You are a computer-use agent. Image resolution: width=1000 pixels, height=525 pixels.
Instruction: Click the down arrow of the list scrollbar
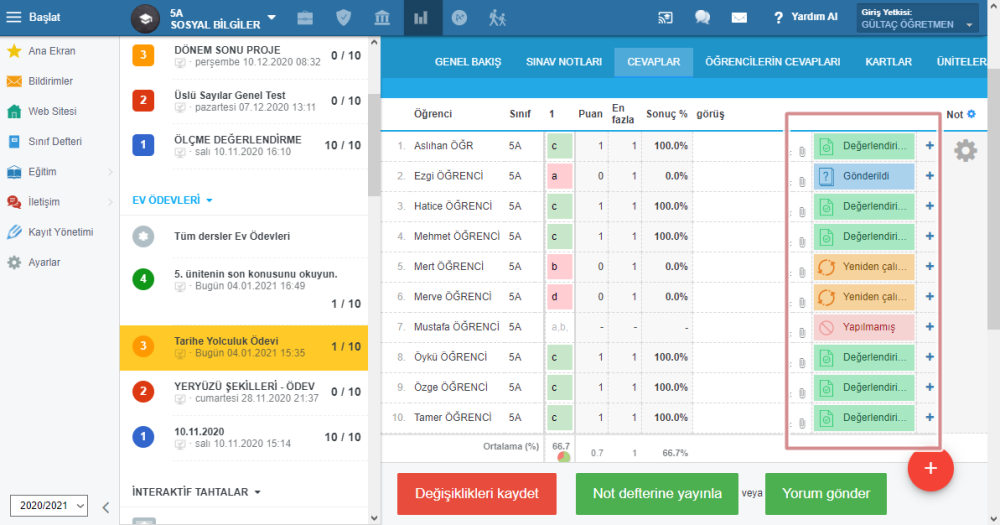(x=374, y=518)
